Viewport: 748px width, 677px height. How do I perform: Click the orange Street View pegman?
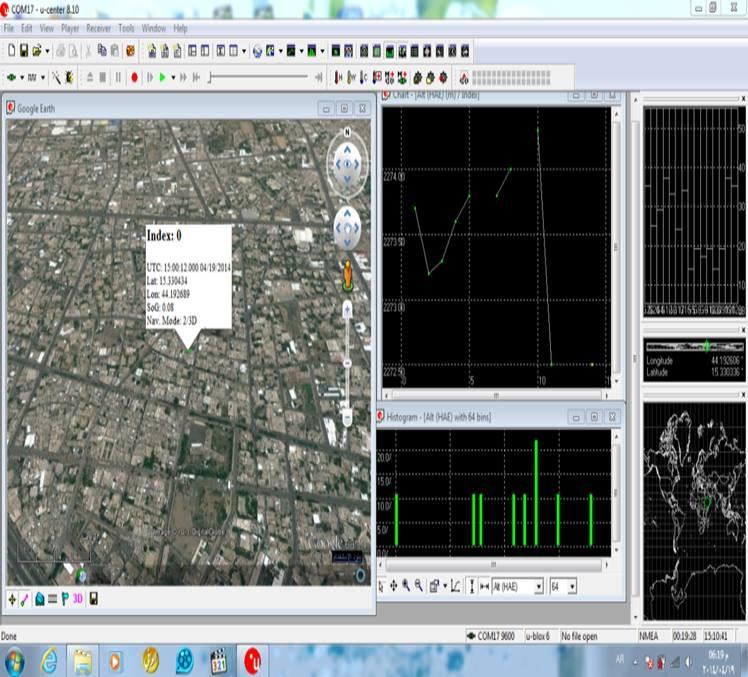pos(348,276)
